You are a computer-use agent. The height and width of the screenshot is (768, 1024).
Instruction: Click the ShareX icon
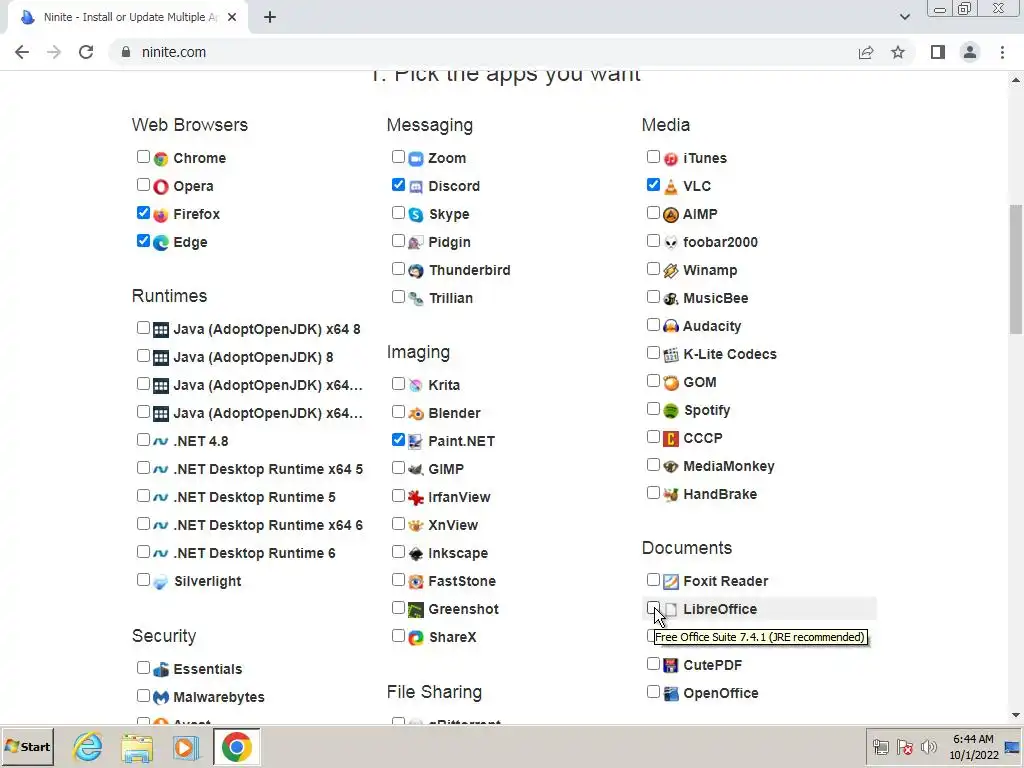(x=416, y=638)
